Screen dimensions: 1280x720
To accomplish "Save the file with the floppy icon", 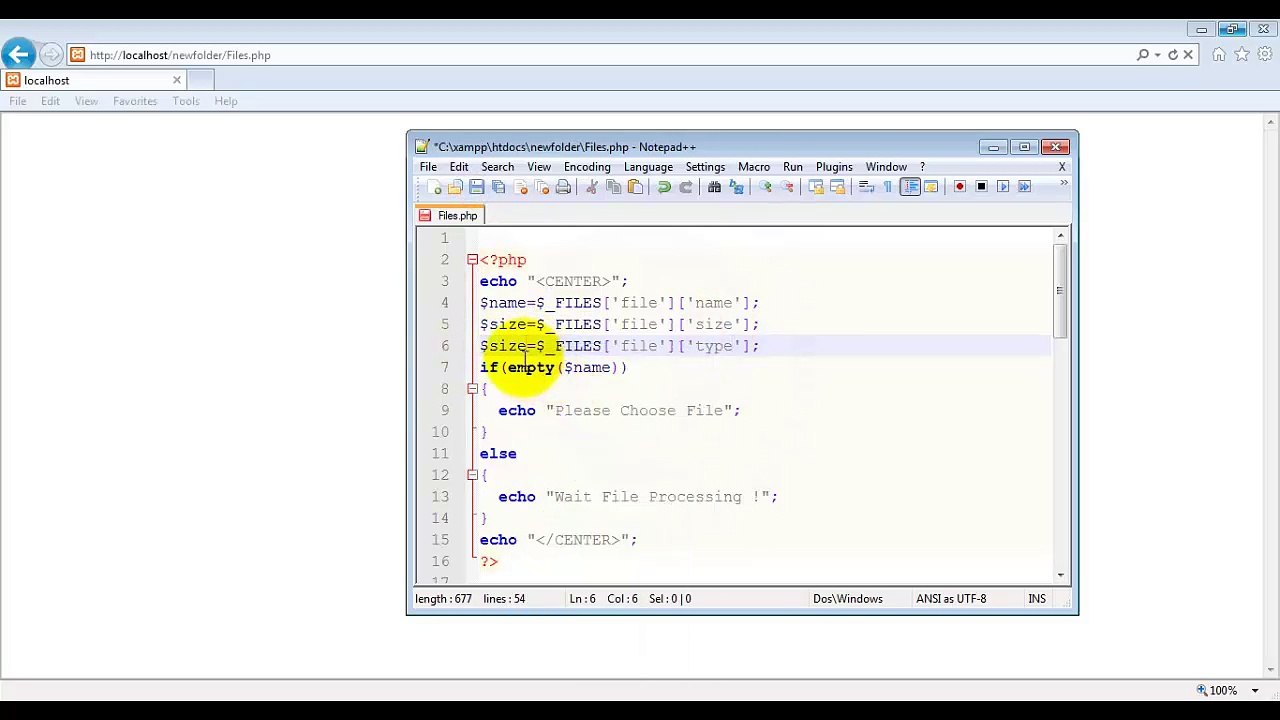I will [477, 187].
